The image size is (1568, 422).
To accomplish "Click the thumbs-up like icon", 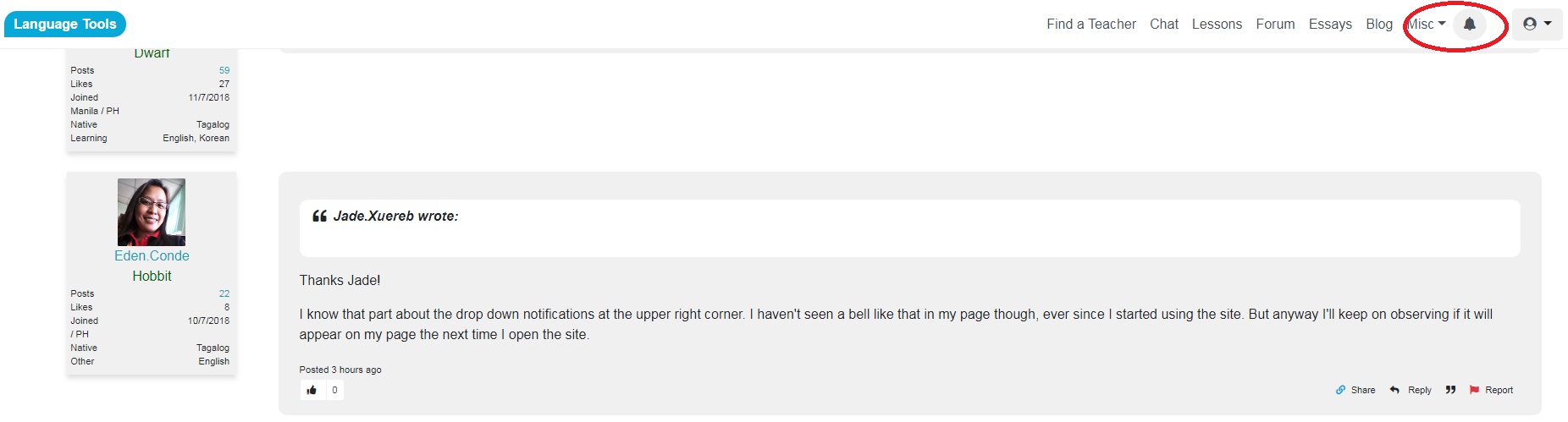I will (312, 390).
